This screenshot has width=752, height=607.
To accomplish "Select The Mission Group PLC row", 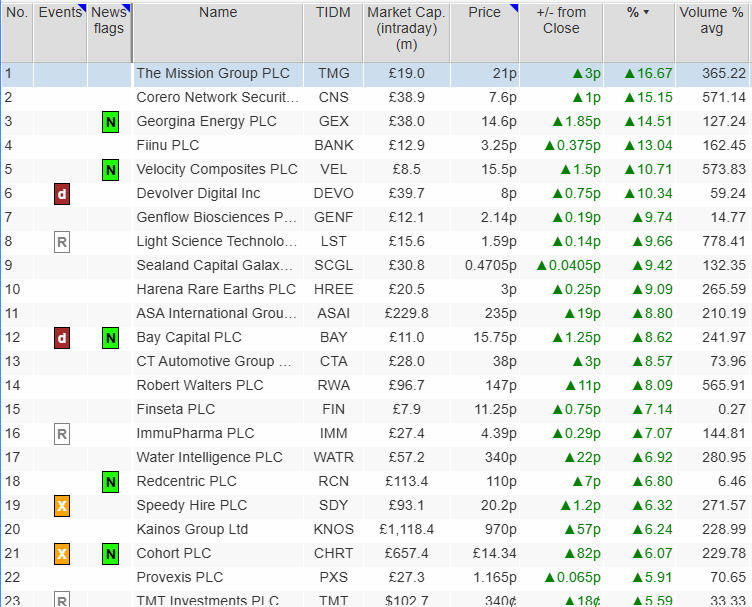I will [375, 74].
